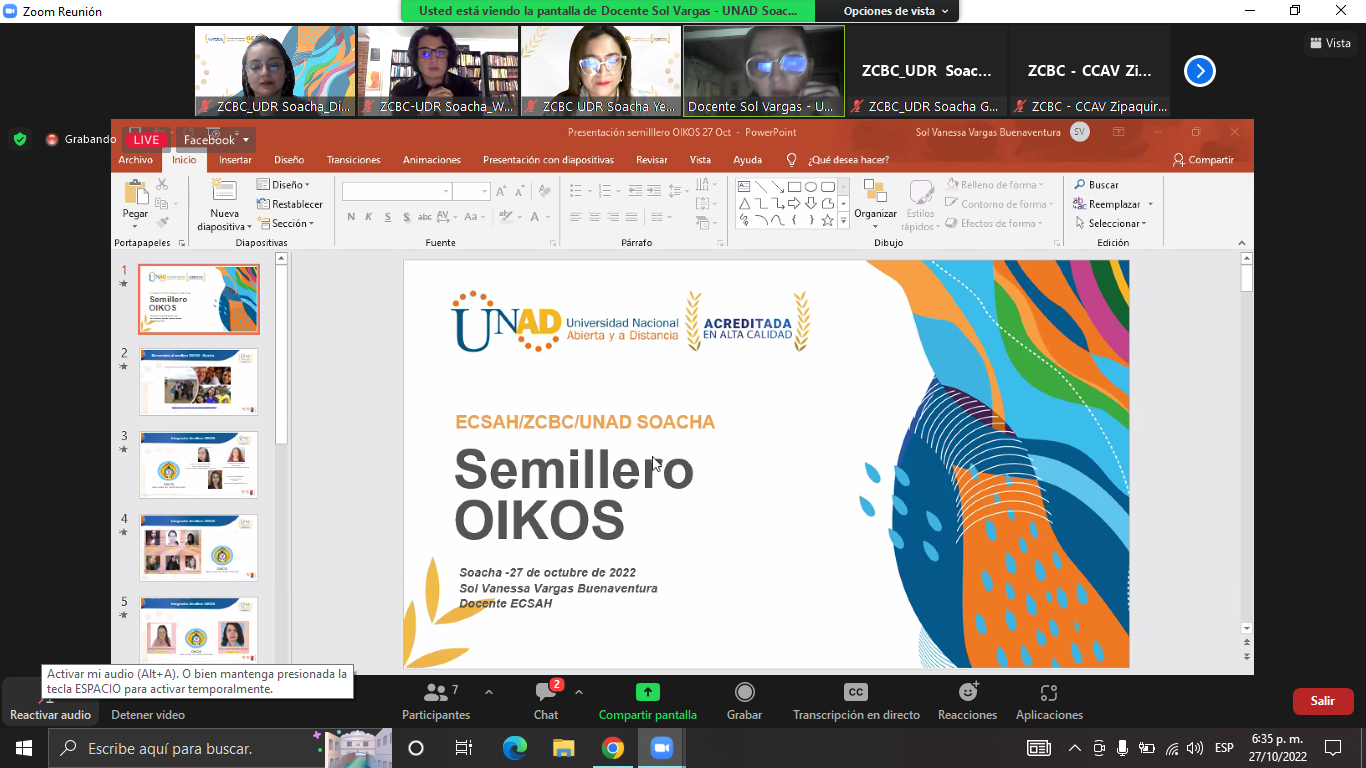1366x768 pixels.
Task: Click the Organizar arrange icon
Action: pos(875,192)
